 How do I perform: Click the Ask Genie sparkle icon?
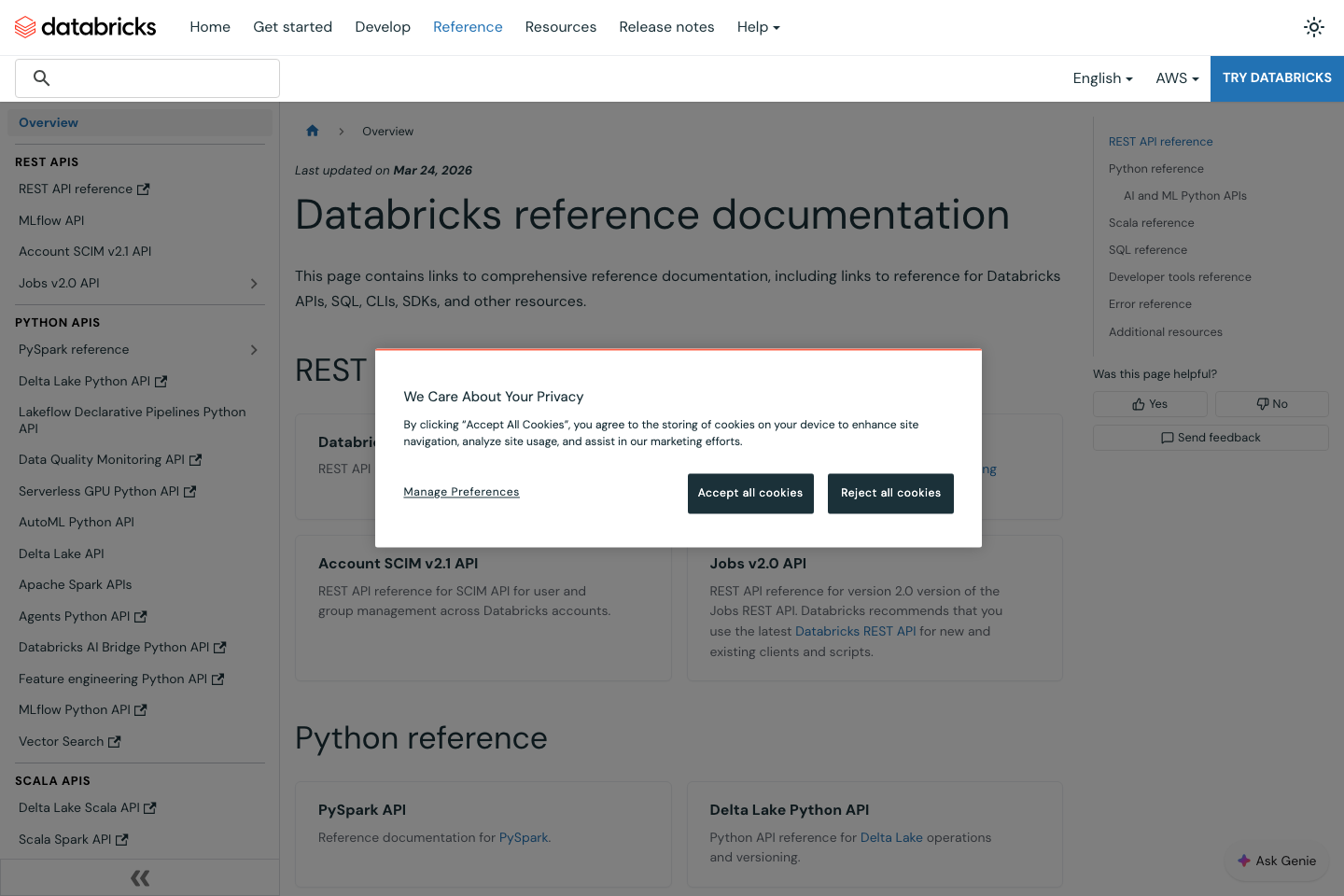click(1242, 861)
